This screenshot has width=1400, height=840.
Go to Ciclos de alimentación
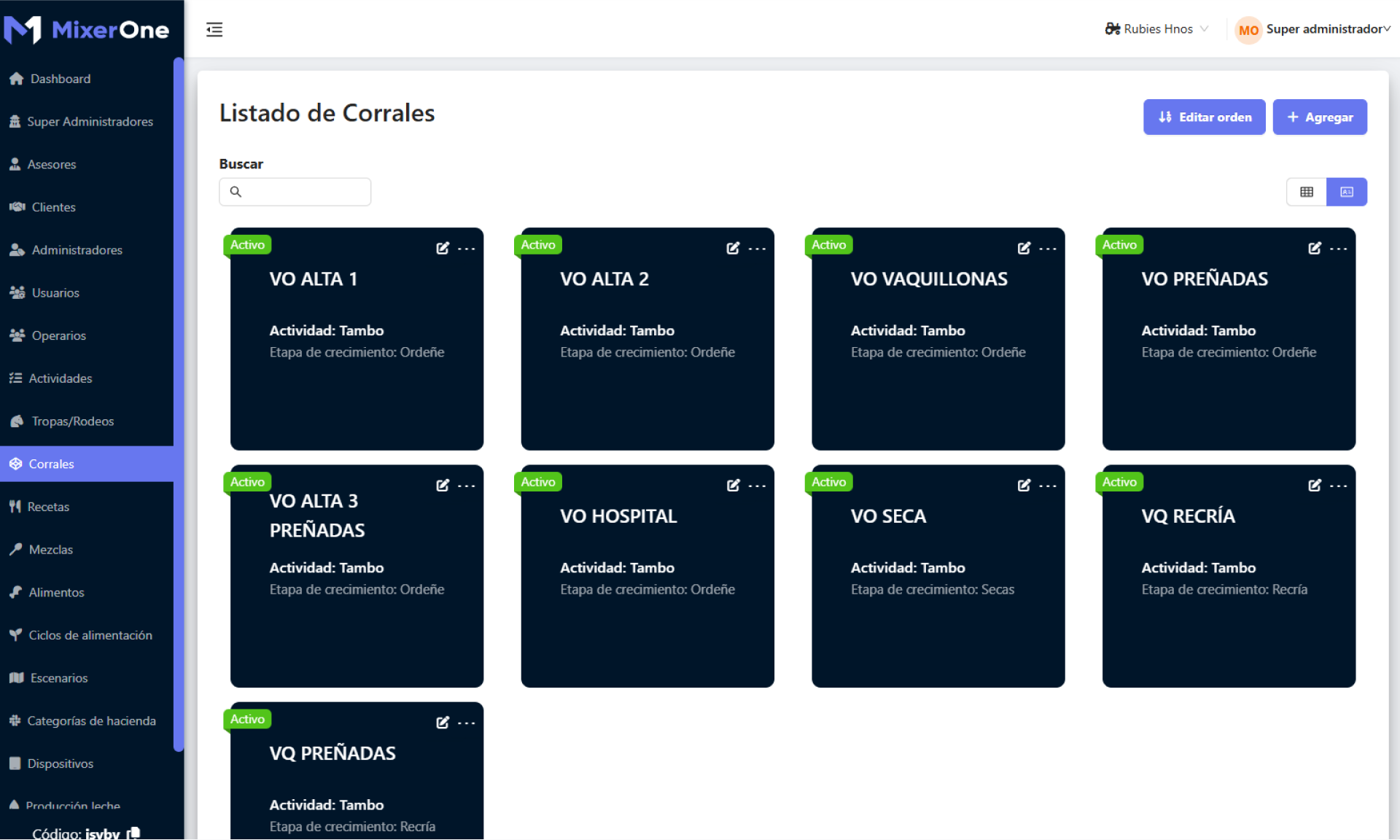pyautogui.click(x=87, y=636)
